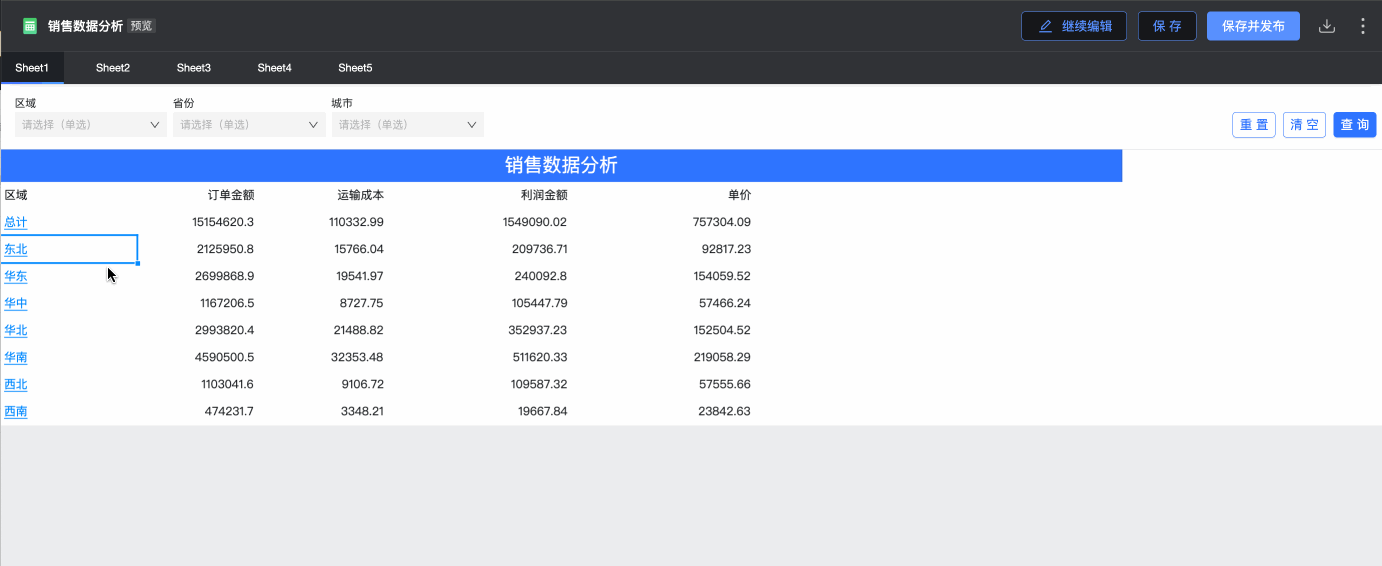The height and width of the screenshot is (566, 1382).
Task: Select the cell value 105447.79
Action: click(x=539, y=303)
